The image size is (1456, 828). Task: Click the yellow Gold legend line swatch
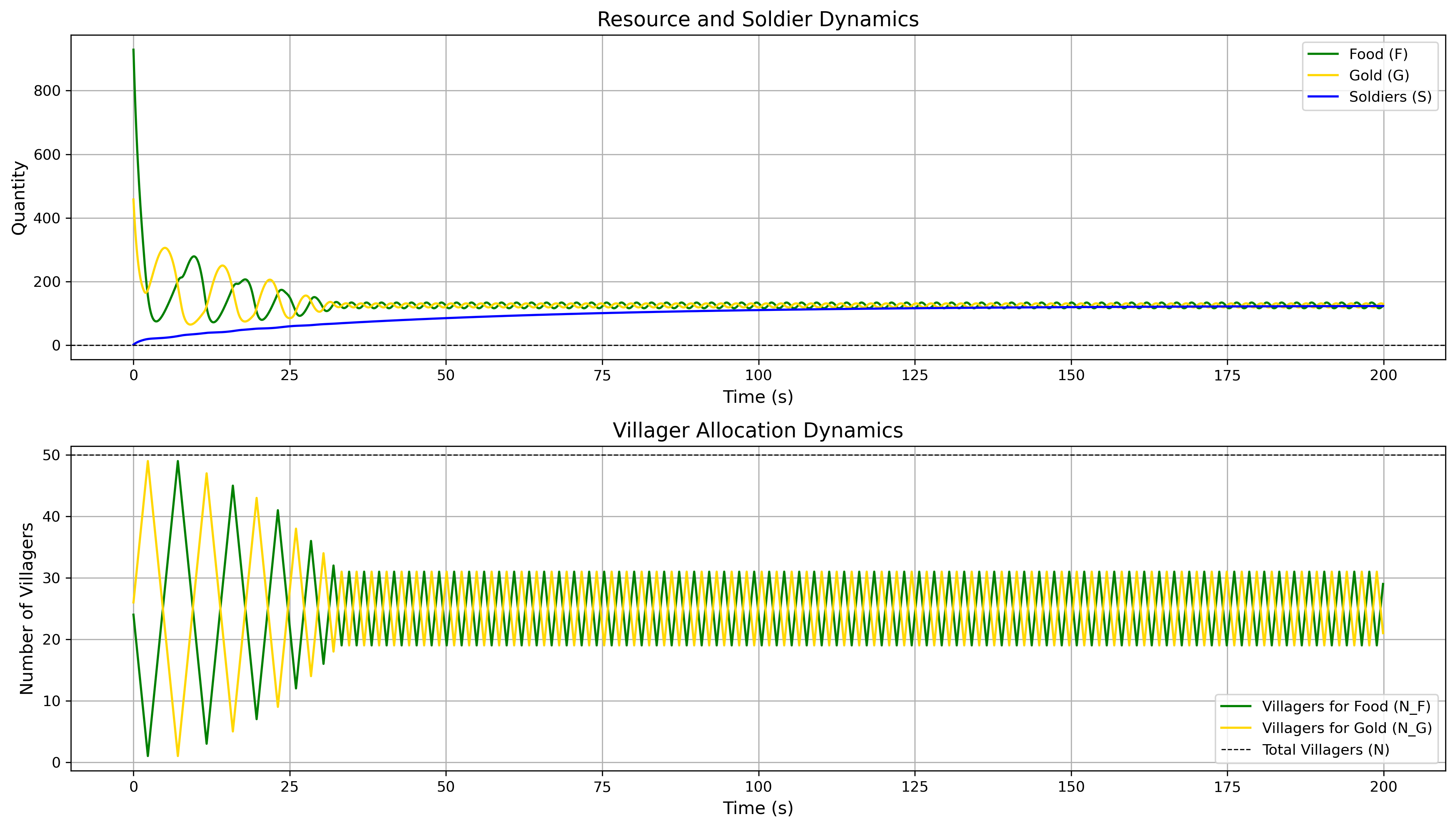coord(1323,75)
